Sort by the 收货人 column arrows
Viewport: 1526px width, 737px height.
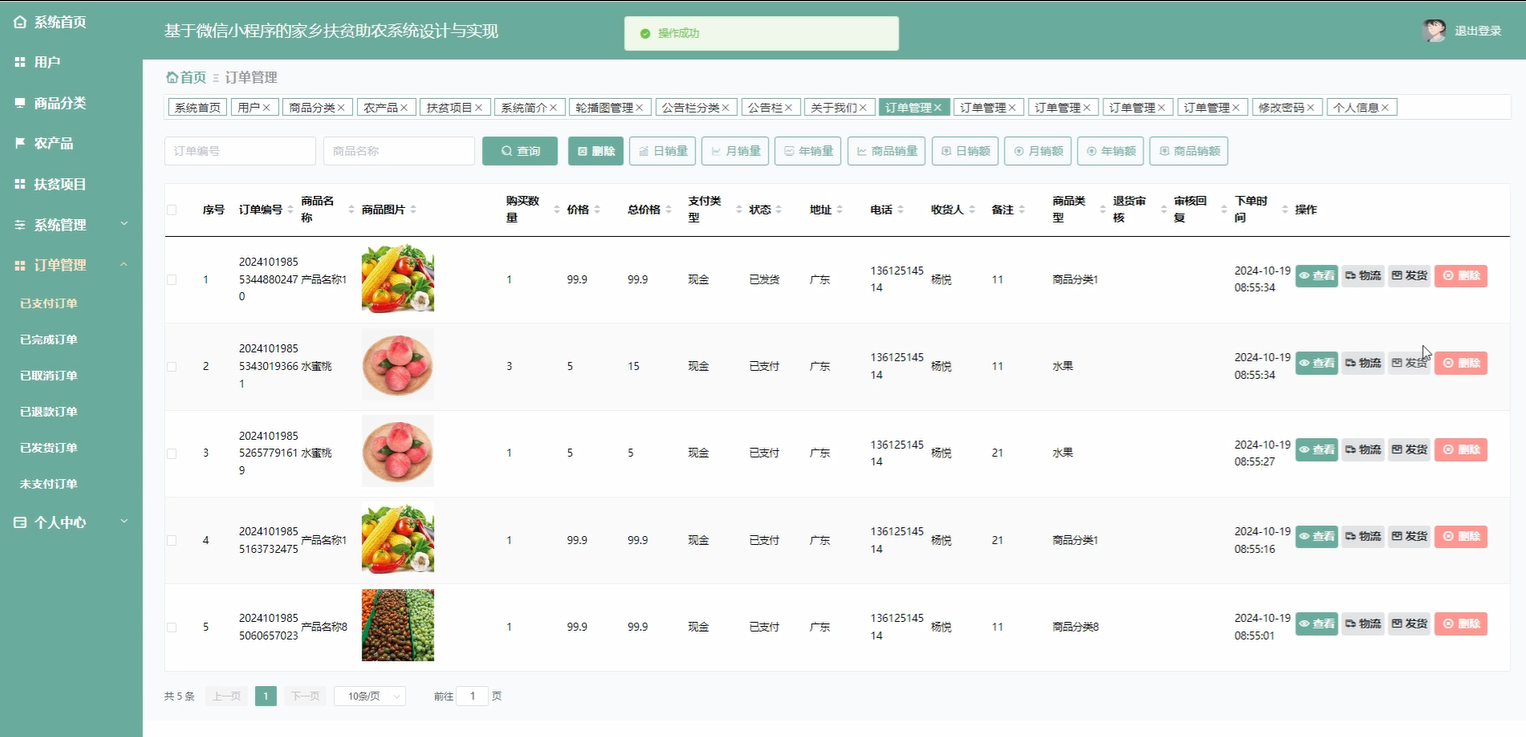[972, 210]
